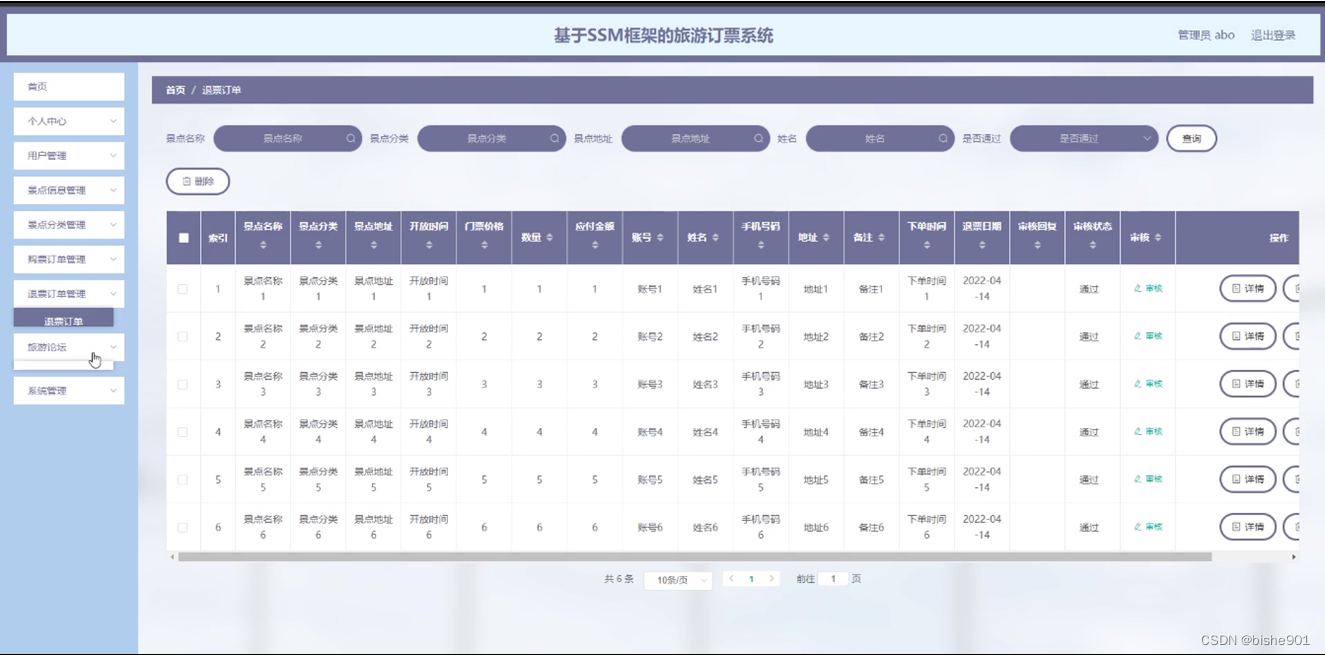This screenshot has height=655, width=1325.
Task: Go to next page arrow in pagination
Action: (771, 579)
